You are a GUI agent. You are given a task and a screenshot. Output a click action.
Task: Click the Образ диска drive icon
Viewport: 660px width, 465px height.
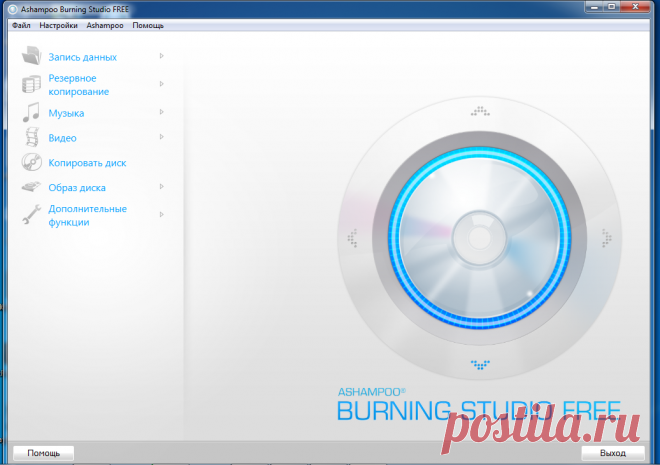[31, 186]
